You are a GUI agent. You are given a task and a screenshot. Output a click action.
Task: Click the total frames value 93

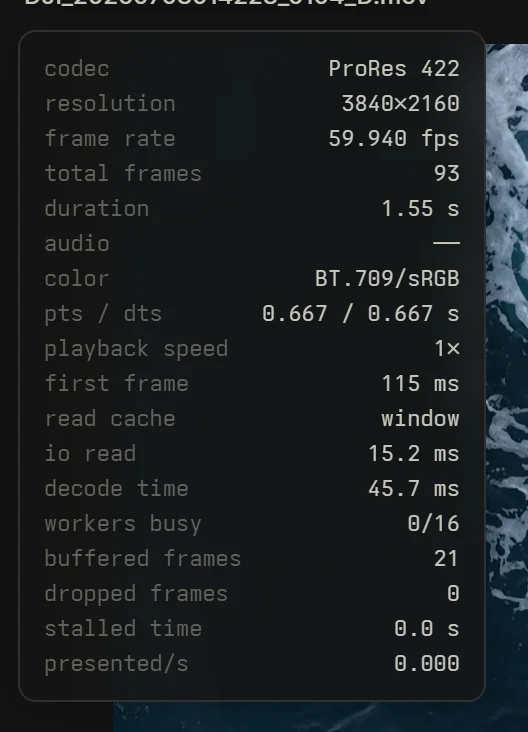(447, 174)
